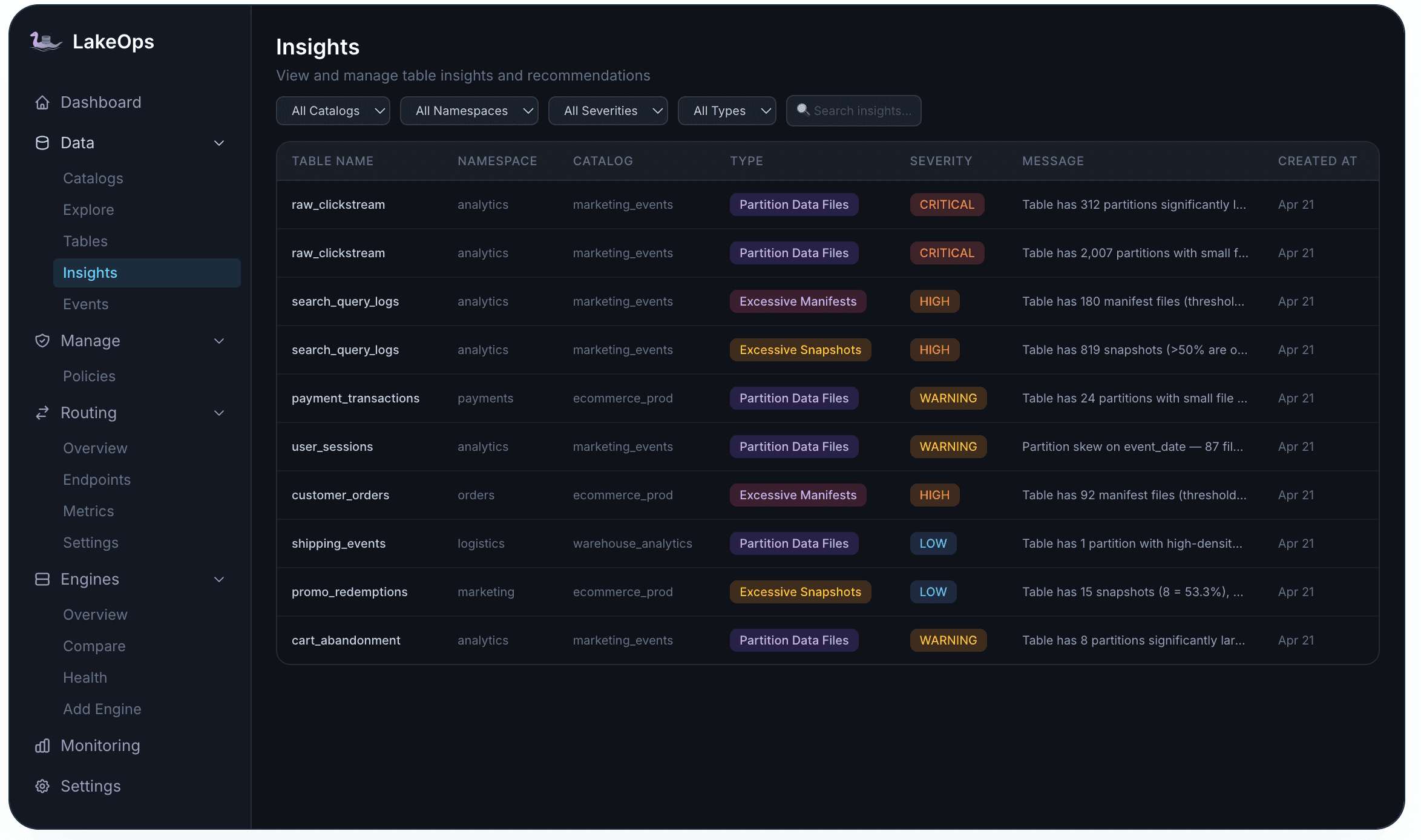Open Metrics under Routing
The width and height of the screenshot is (1421, 840).
point(88,511)
